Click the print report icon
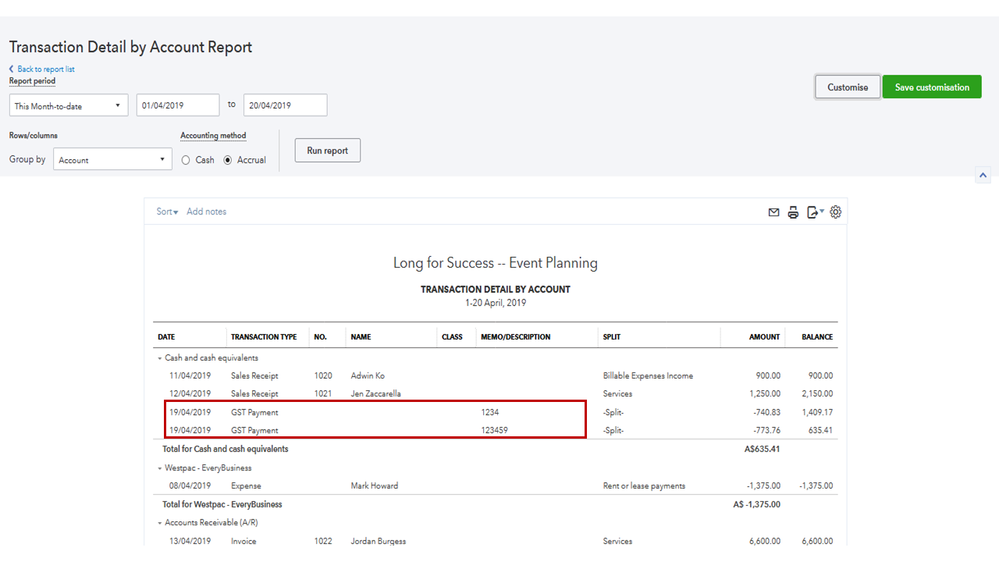Screen dimensions: 999x562 click(x=793, y=212)
